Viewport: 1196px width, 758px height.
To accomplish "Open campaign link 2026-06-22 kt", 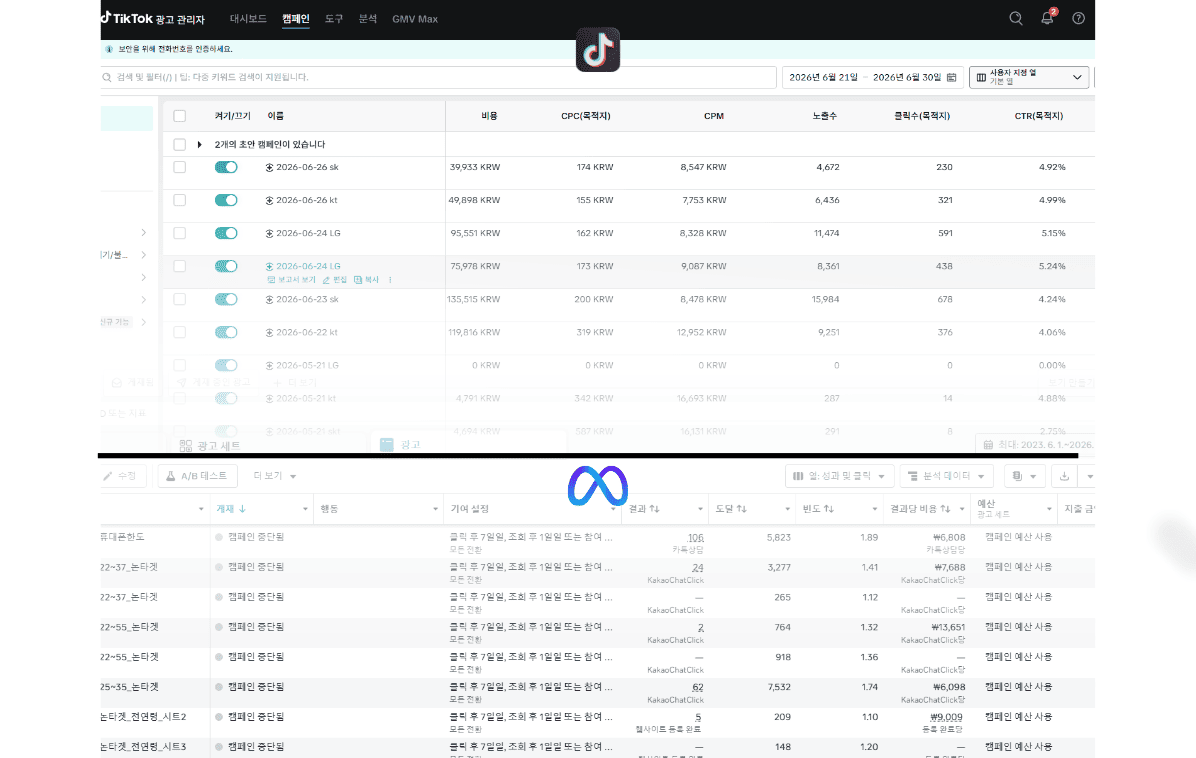I will [x=307, y=332].
